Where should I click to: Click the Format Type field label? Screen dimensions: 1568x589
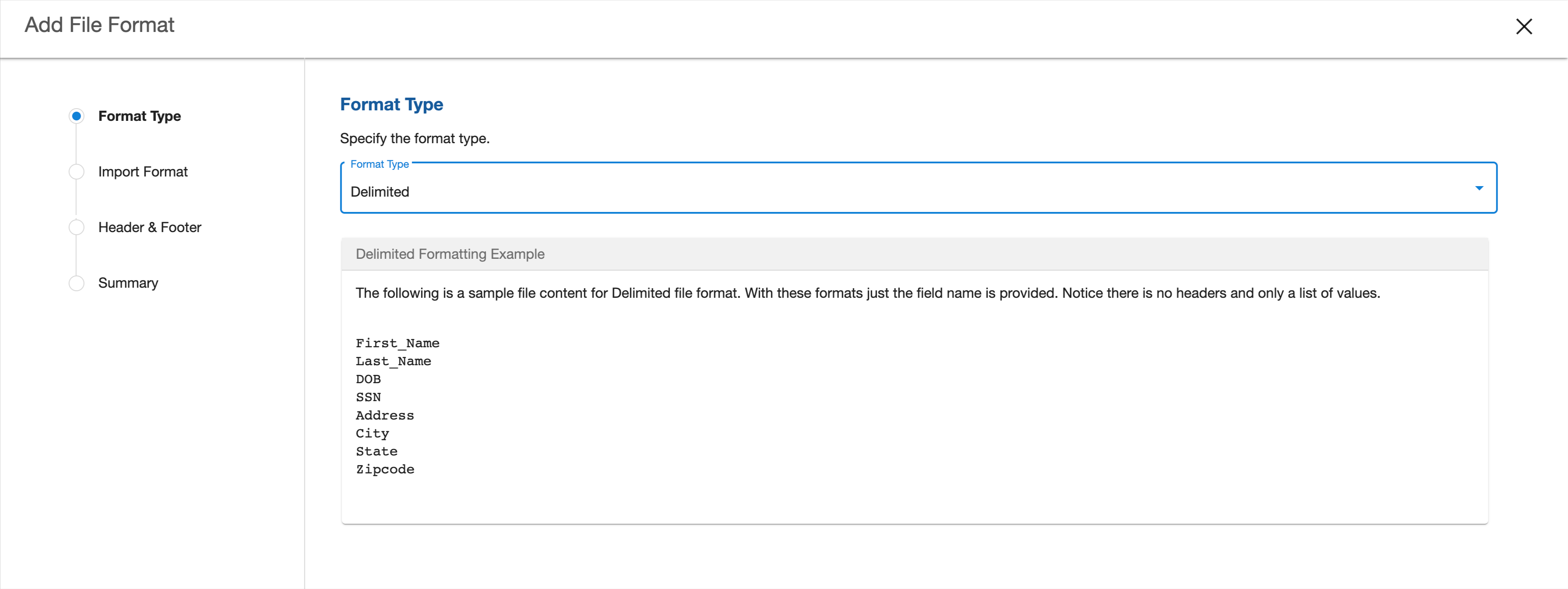coord(379,164)
